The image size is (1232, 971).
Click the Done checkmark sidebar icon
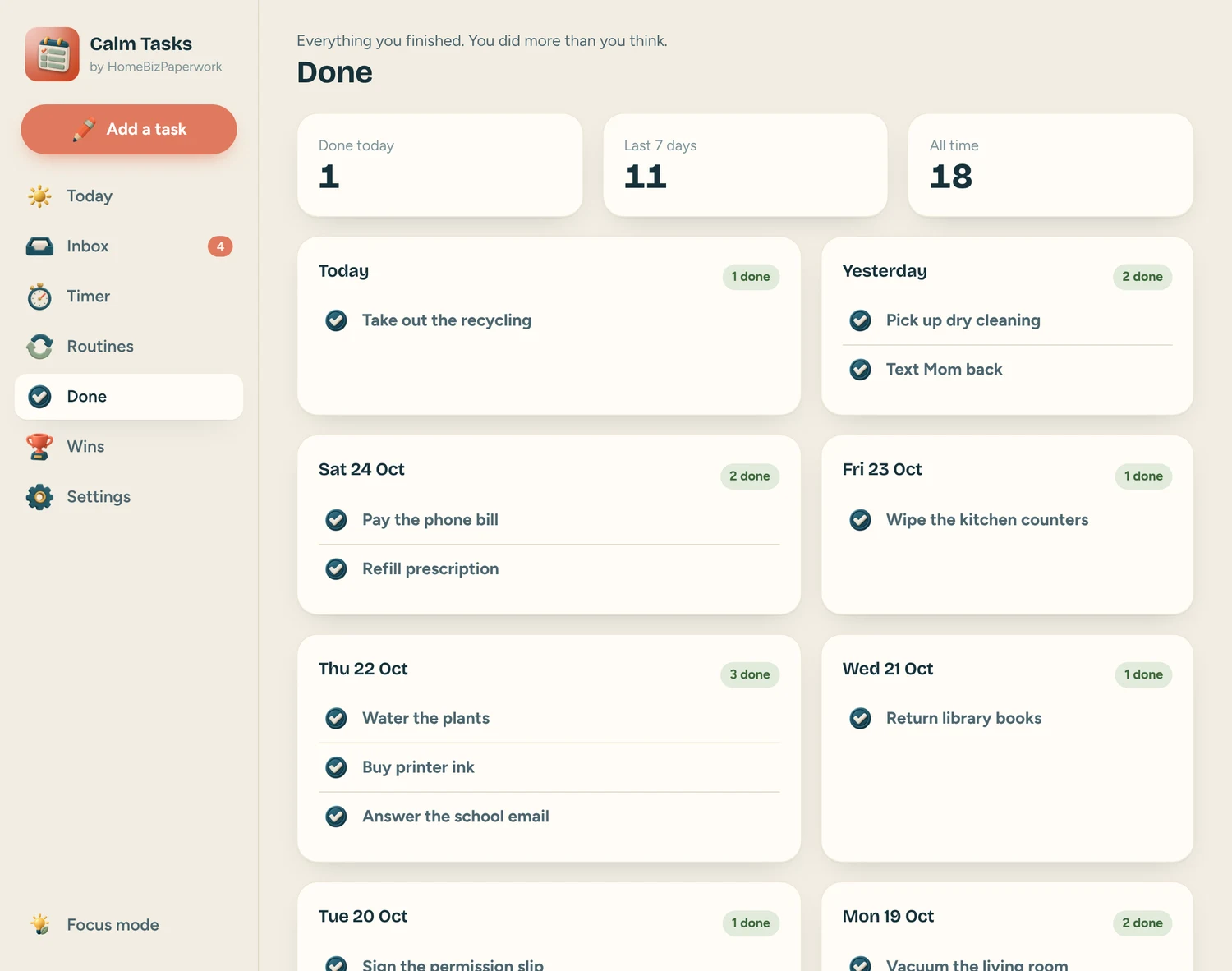[x=39, y=397]
